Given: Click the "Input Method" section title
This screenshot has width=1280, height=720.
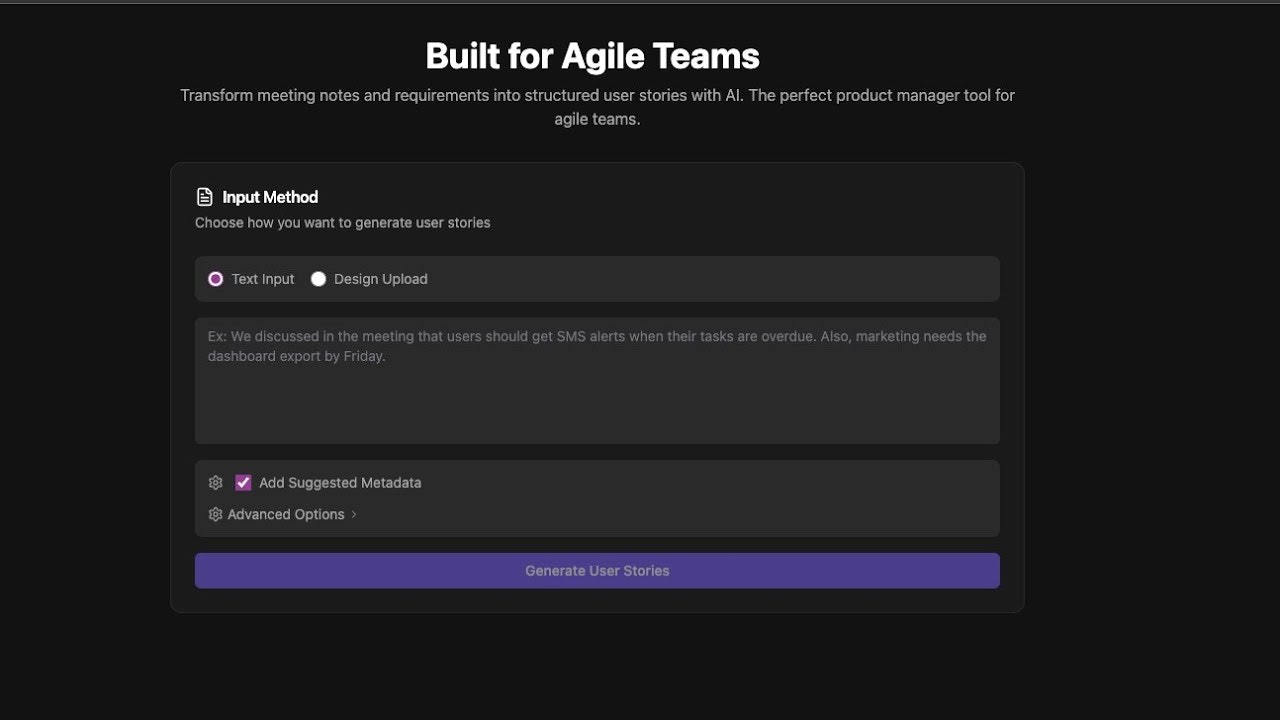Looking at the screenshot, I should pyautogui.click(x=270, y=197).
